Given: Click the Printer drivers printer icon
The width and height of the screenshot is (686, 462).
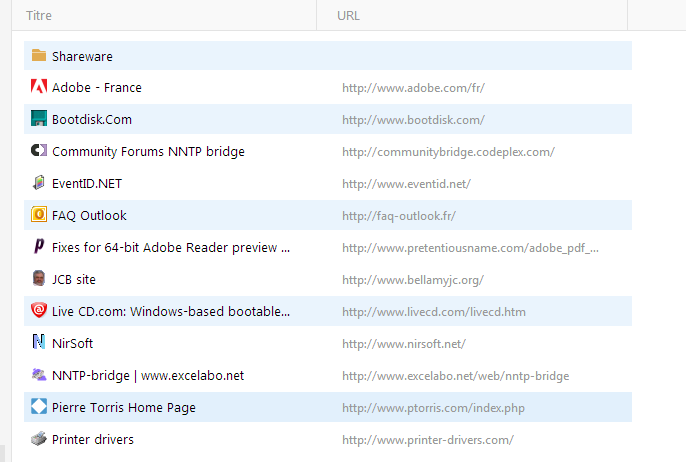Looking at the screenshot, I should click(x=38, y=438).
